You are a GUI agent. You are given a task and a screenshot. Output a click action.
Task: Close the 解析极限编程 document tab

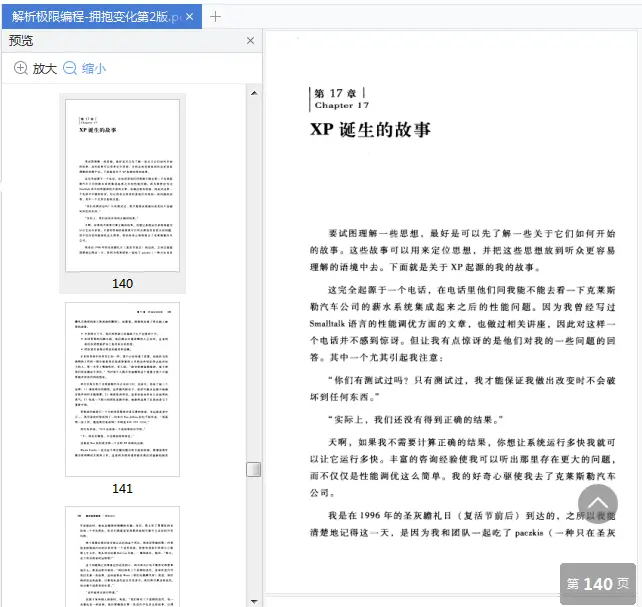pos(189,17)
